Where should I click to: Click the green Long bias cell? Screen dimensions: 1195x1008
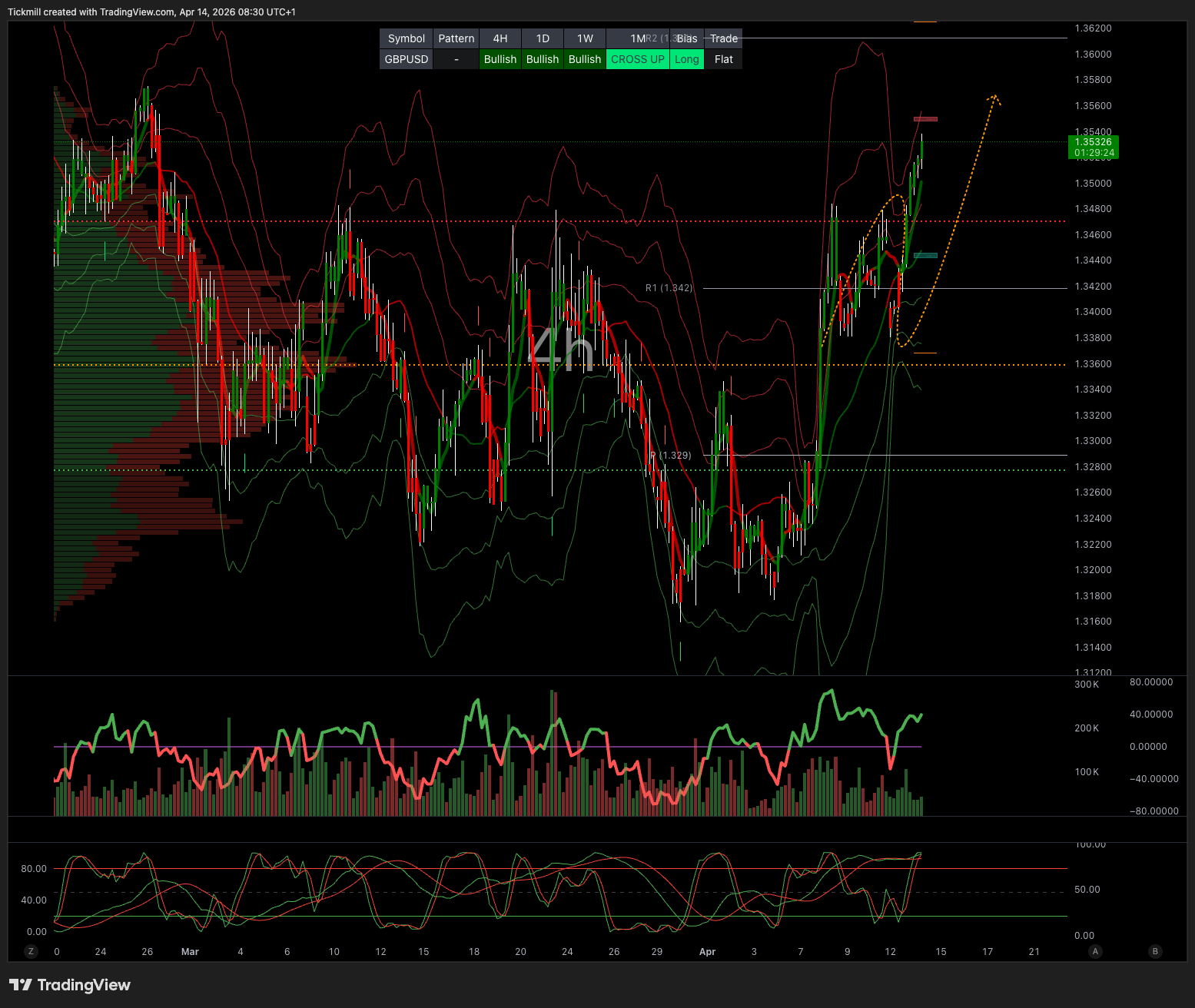point(686,59)
